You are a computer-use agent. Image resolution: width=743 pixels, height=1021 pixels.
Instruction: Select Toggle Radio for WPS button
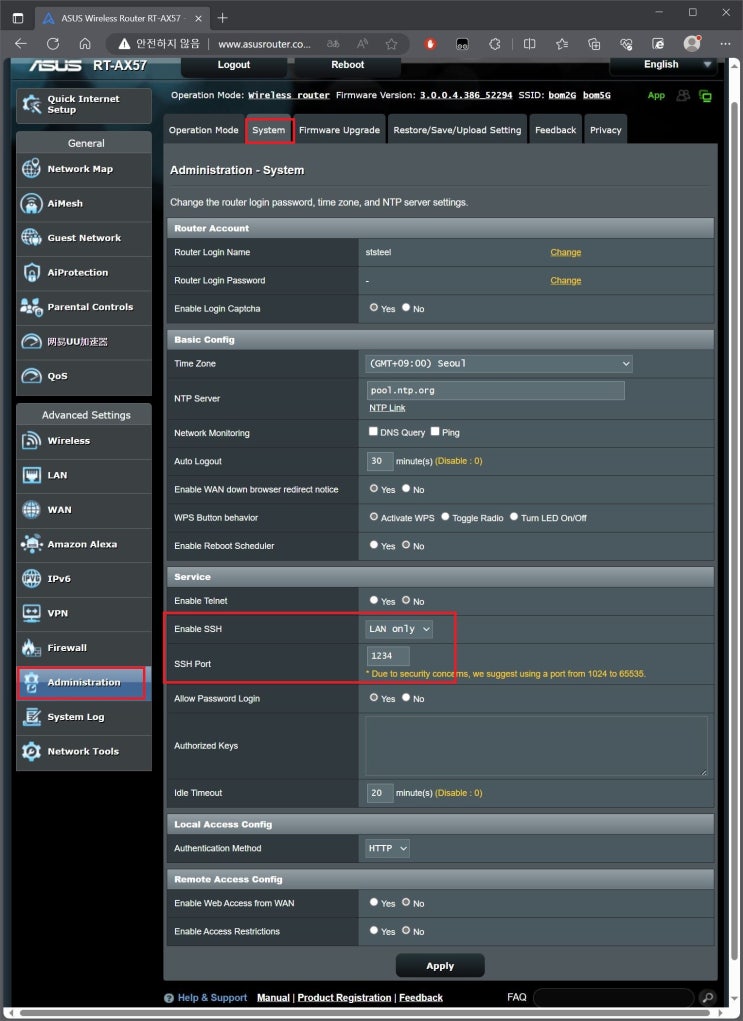tap(445, 516)
